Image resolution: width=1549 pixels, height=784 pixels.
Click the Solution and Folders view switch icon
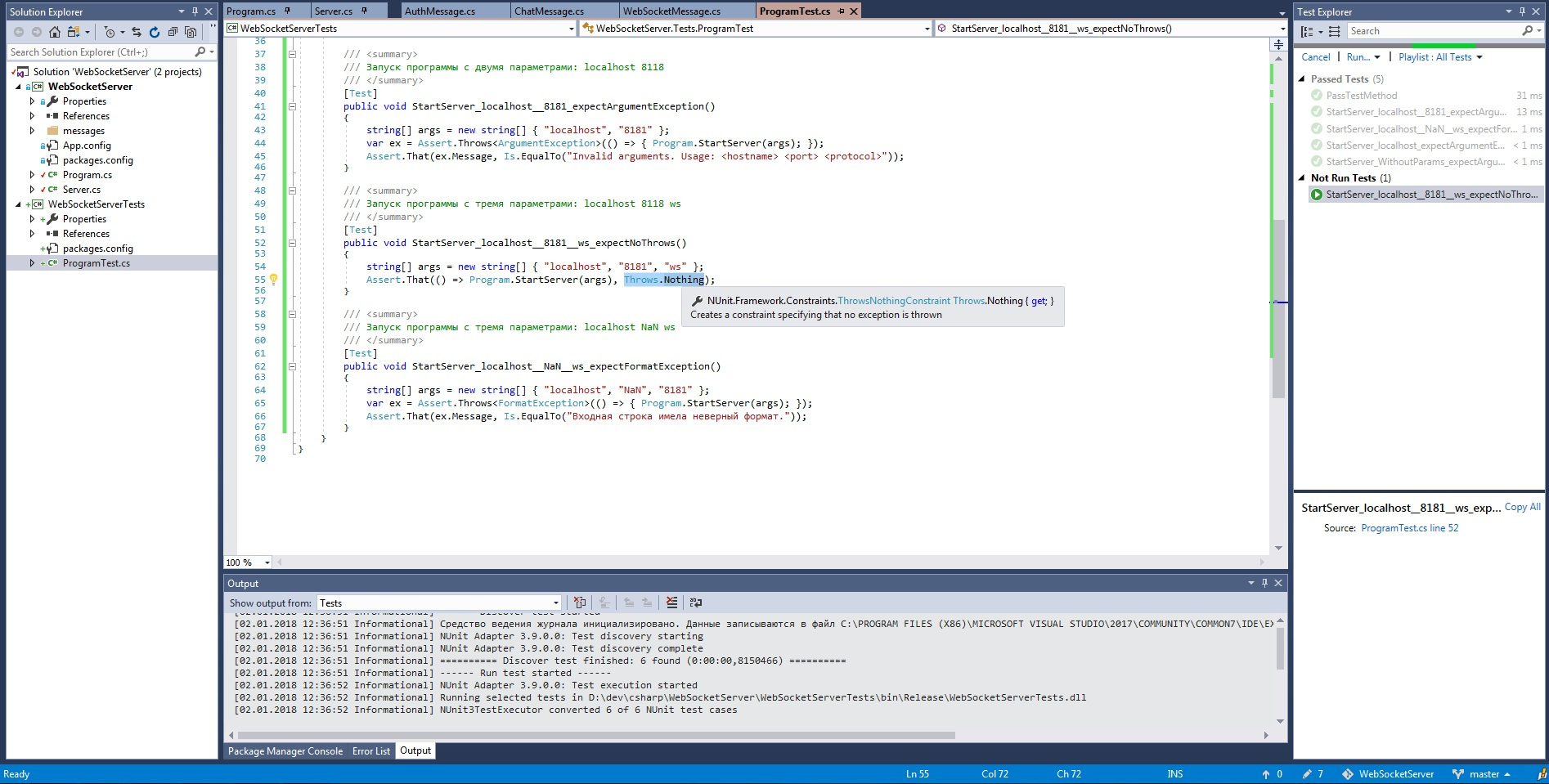coord(74,32)
